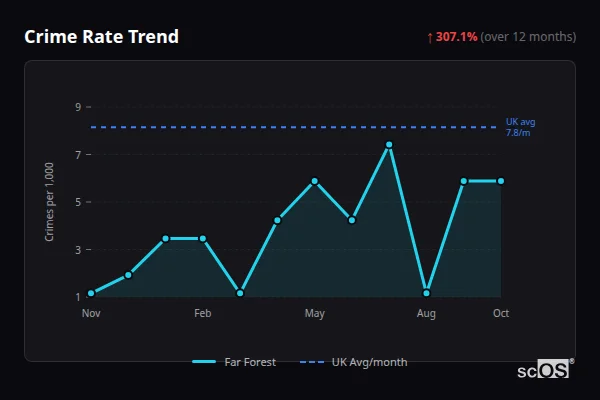
Task: Select the January data point near 3.5
Action: (x=166, y=239)
